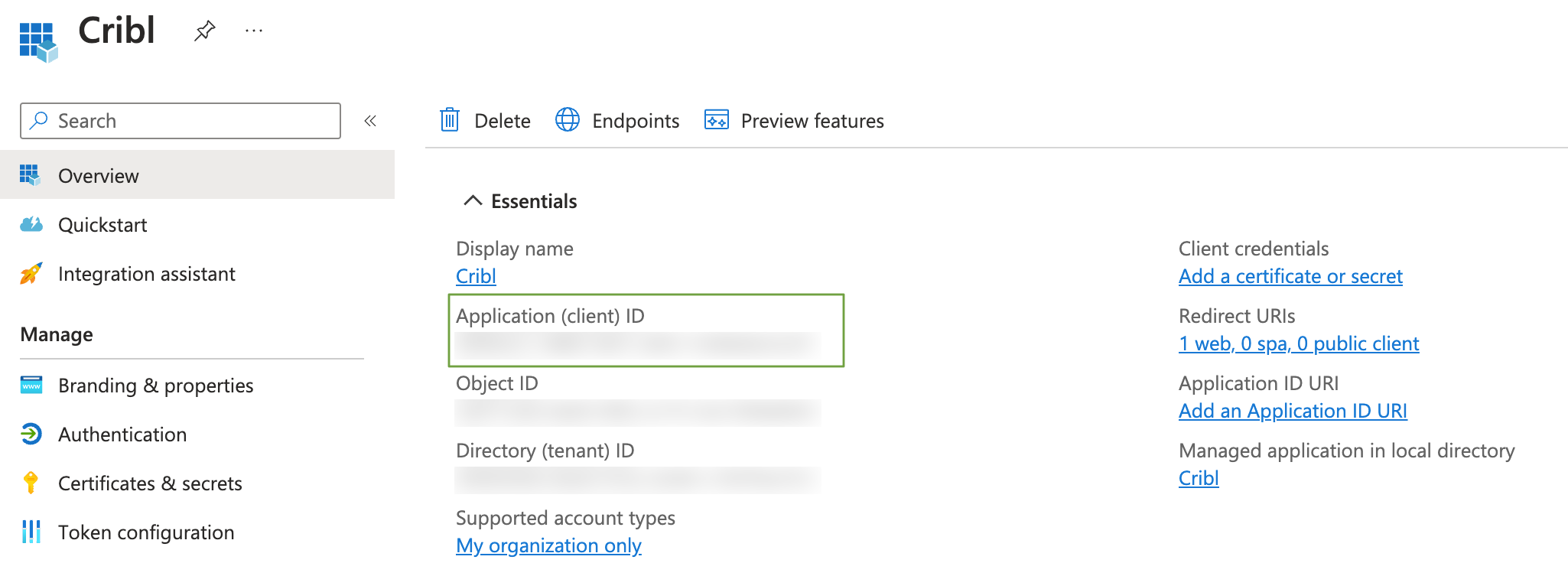Viewport: 1568px width, 563px height.
Task: Click the search magnifier icon
Action: tap(39, 120)
